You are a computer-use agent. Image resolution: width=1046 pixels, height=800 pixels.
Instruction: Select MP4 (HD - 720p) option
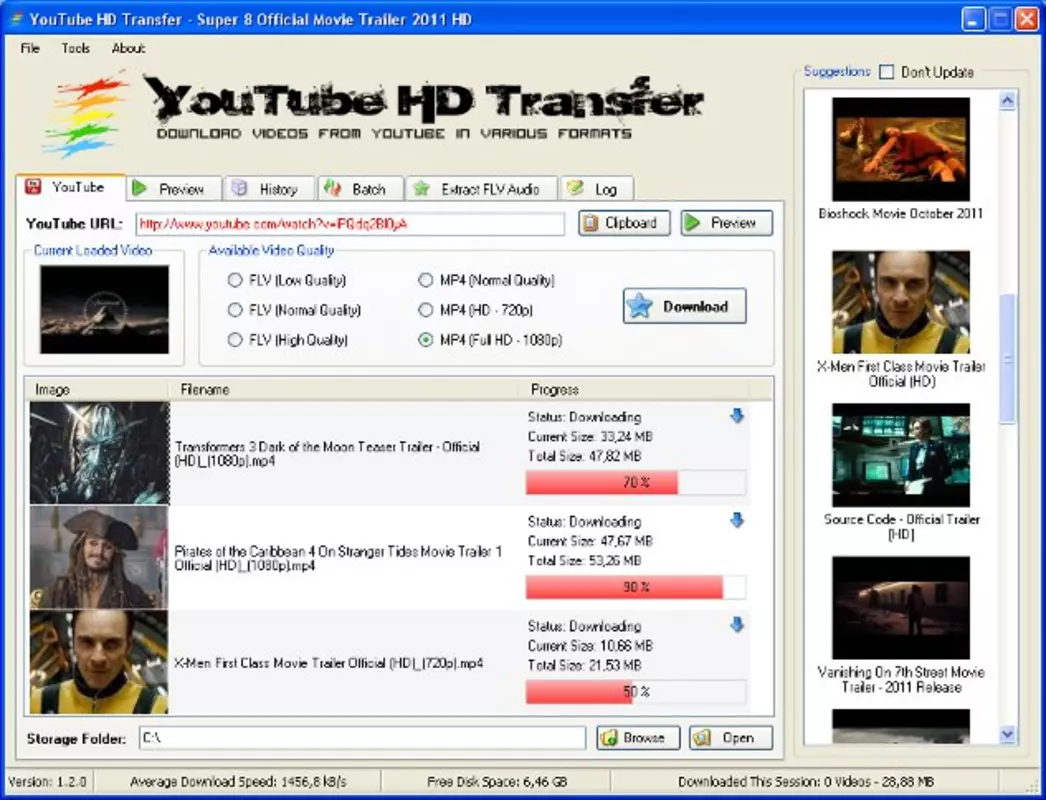(475, 310)
